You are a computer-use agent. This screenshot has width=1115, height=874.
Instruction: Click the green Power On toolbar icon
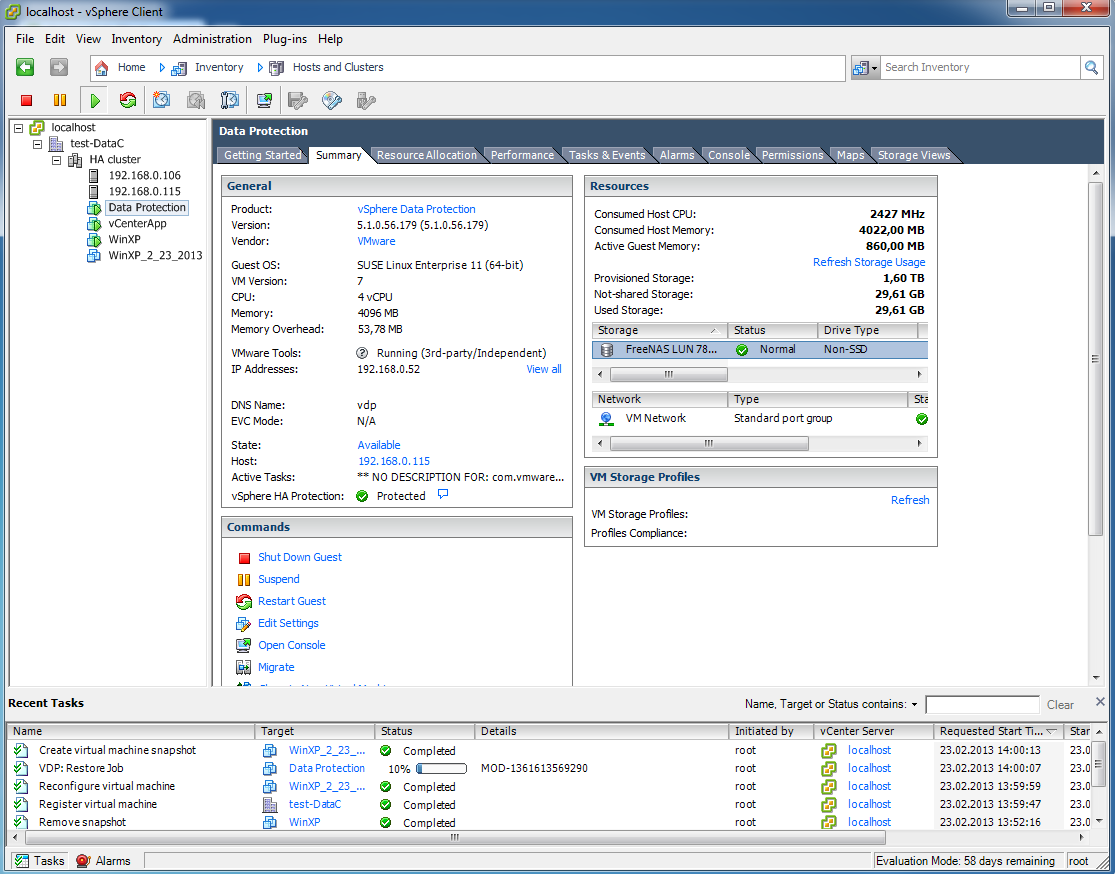(x=95, y=100)
